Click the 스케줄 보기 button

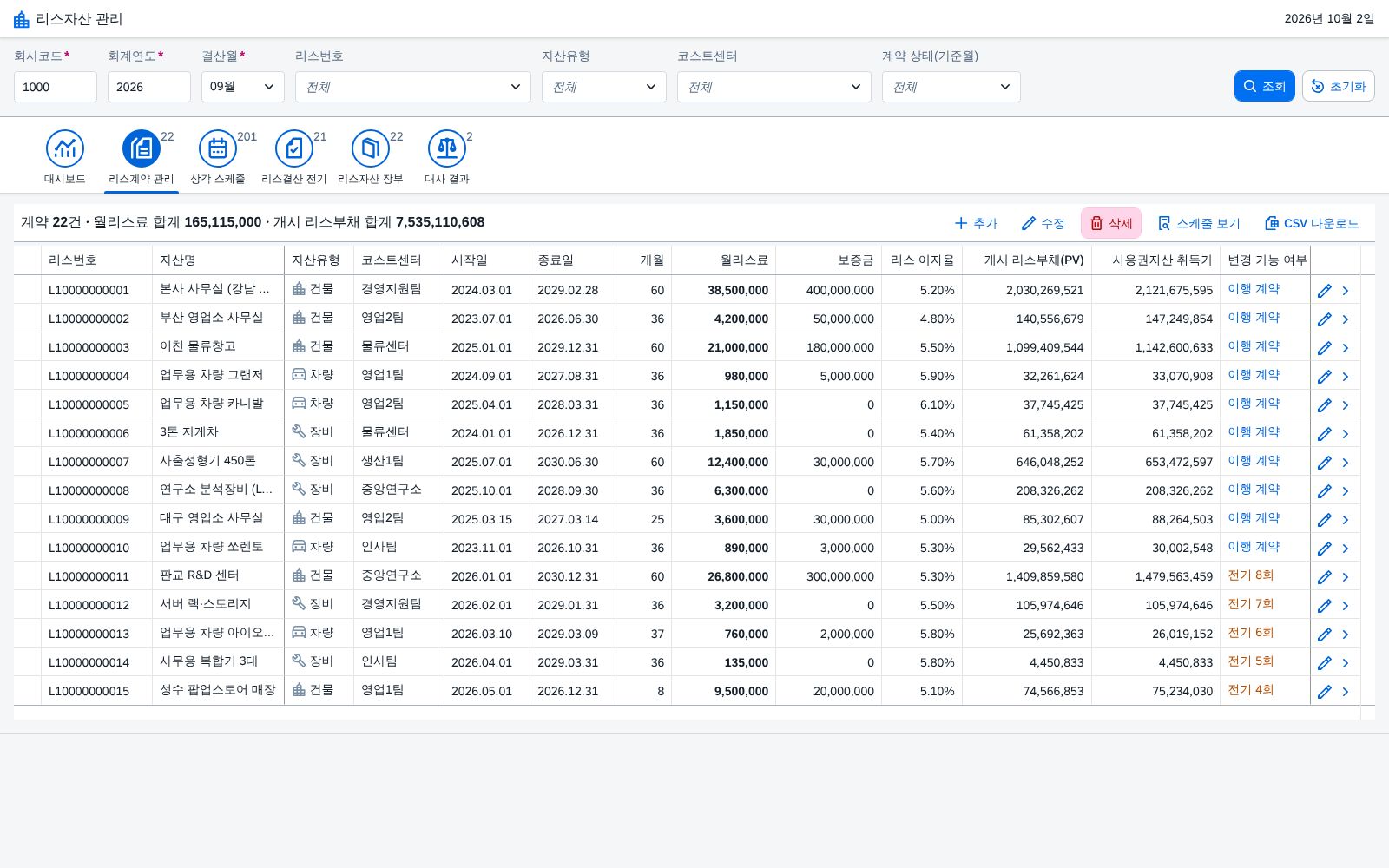coord(1199,223)
